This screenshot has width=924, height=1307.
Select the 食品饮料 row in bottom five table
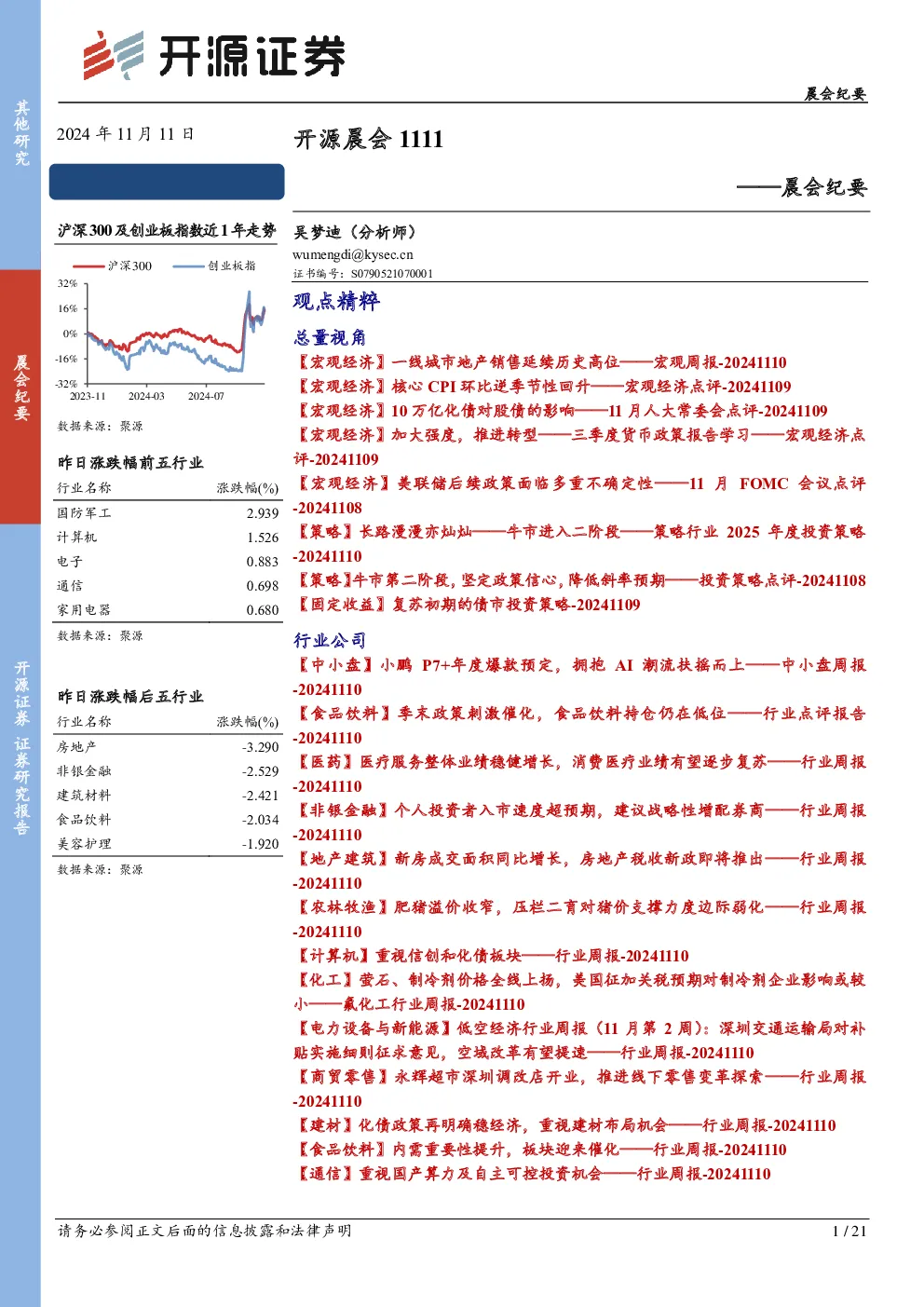pos(168,820)
